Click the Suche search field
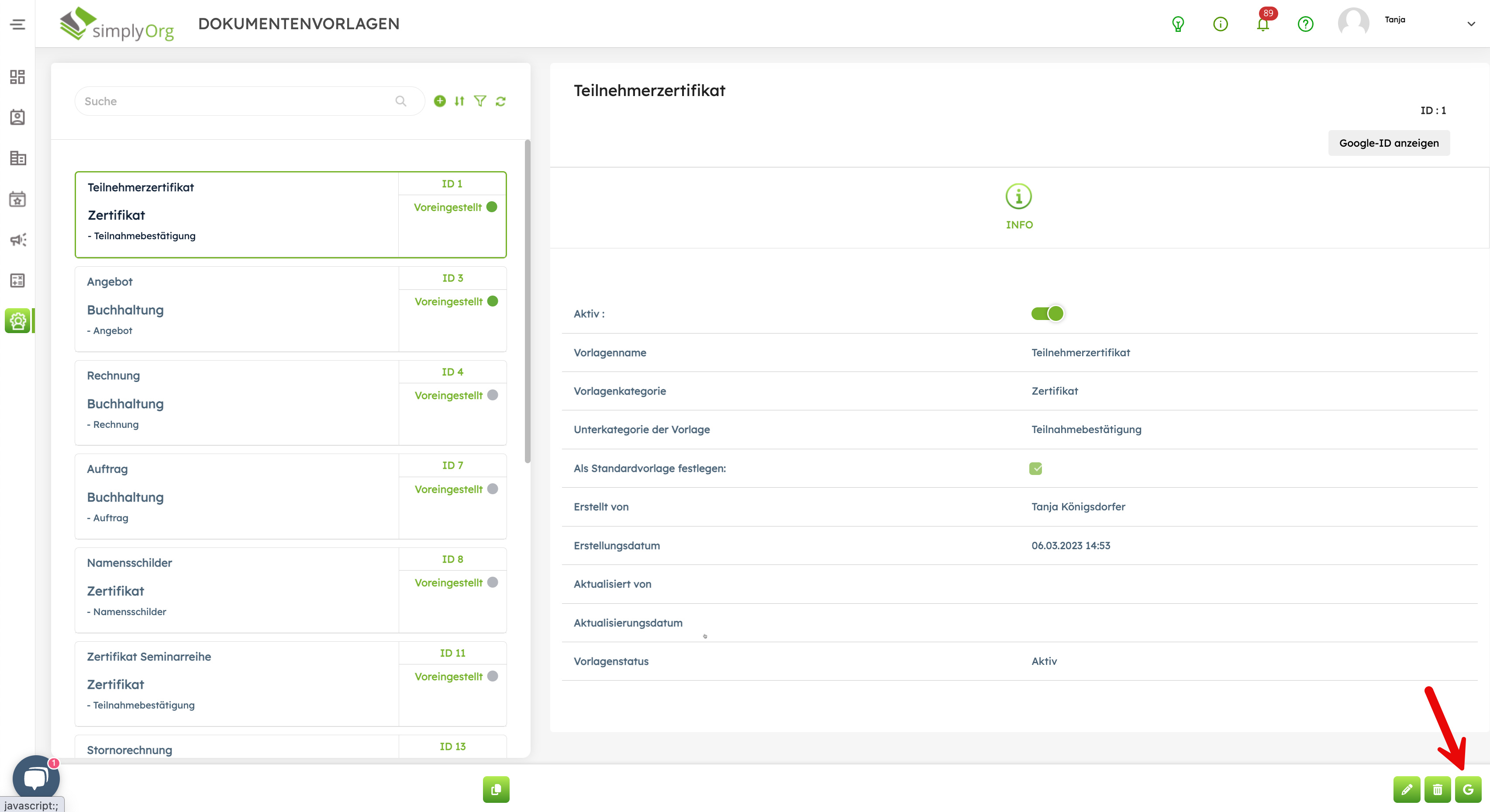Screen dimensions: 1490x812 [x=237, y=101]
